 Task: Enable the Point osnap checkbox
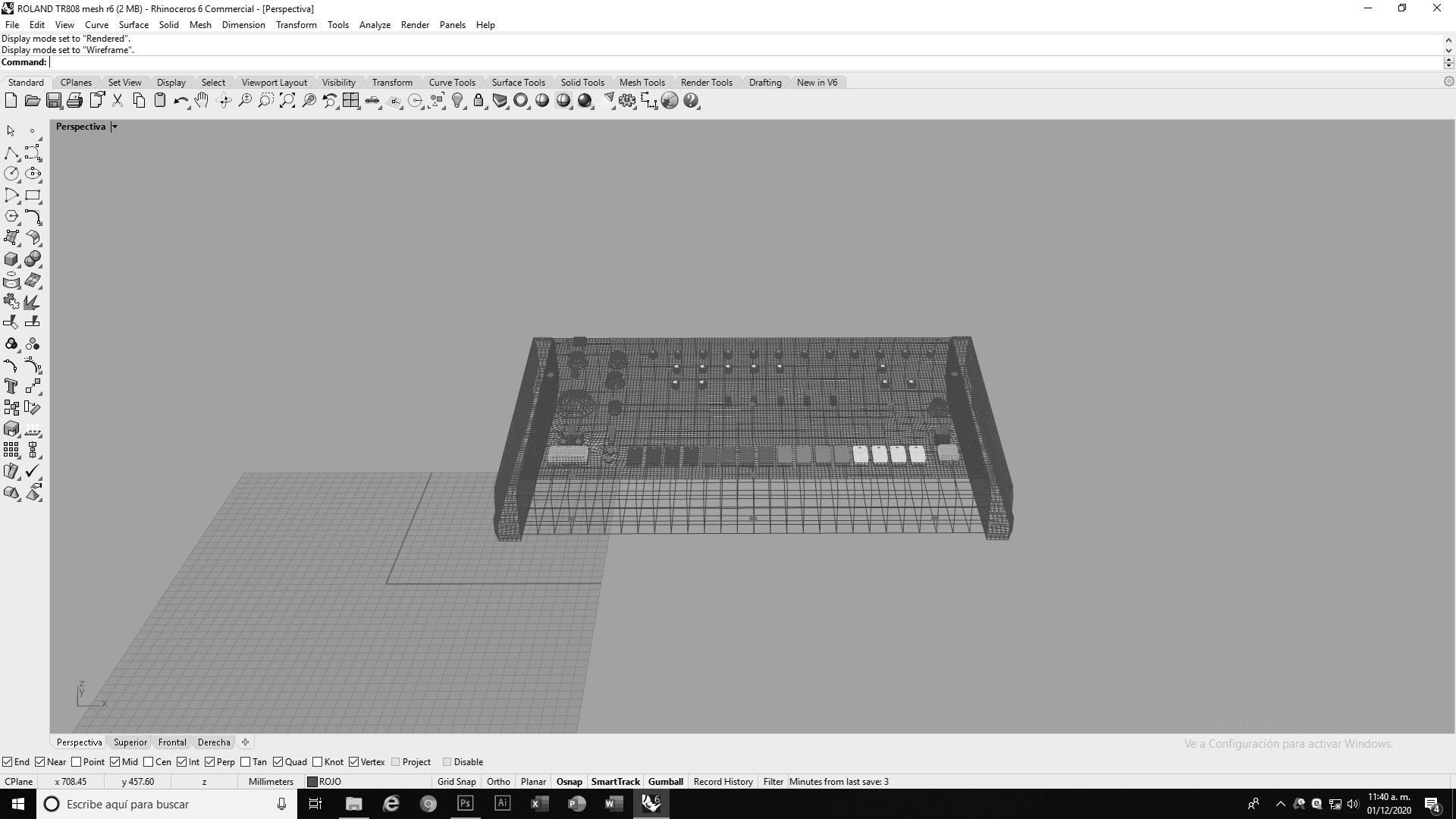point(76,762)
